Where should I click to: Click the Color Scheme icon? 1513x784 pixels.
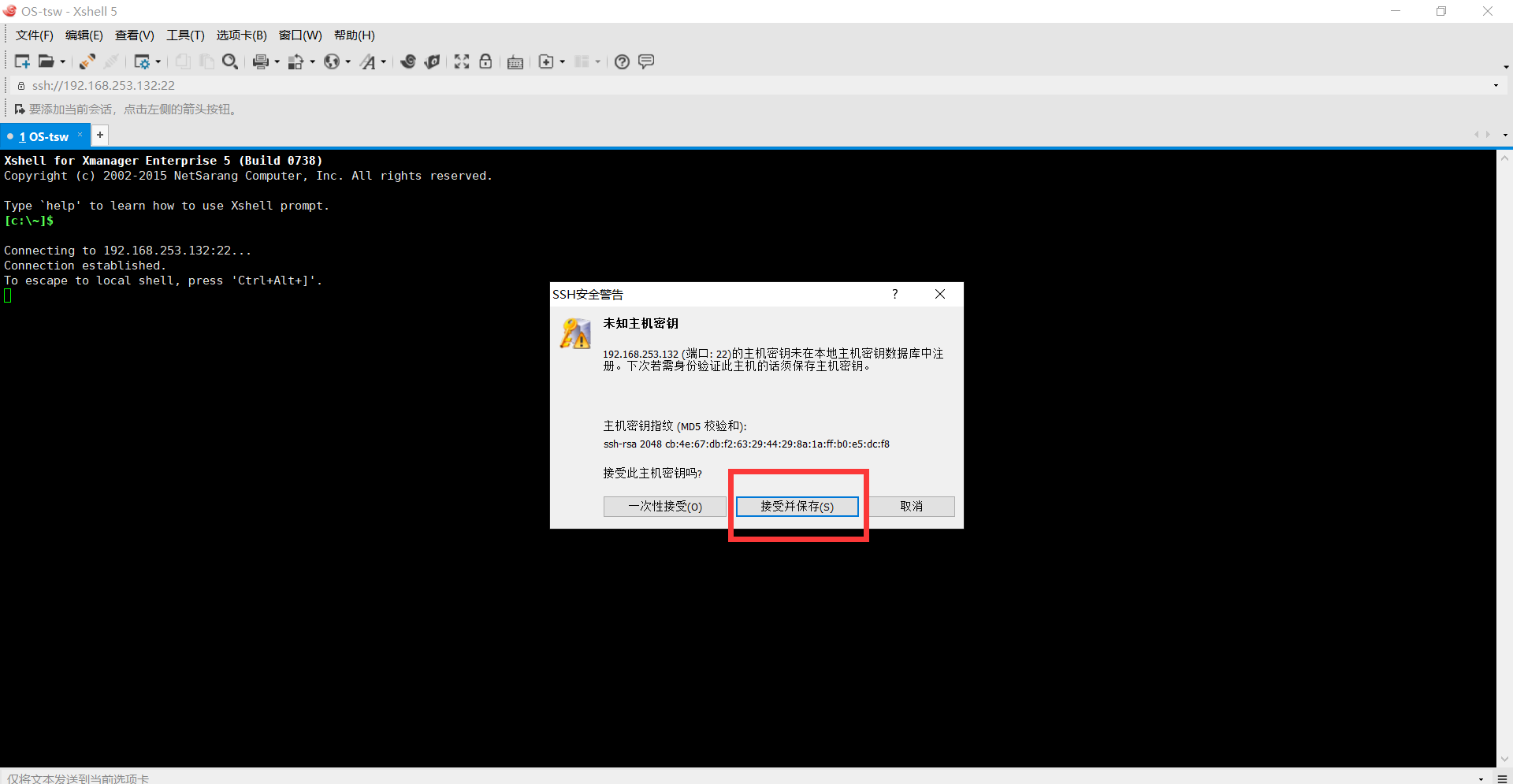point(296,61)
